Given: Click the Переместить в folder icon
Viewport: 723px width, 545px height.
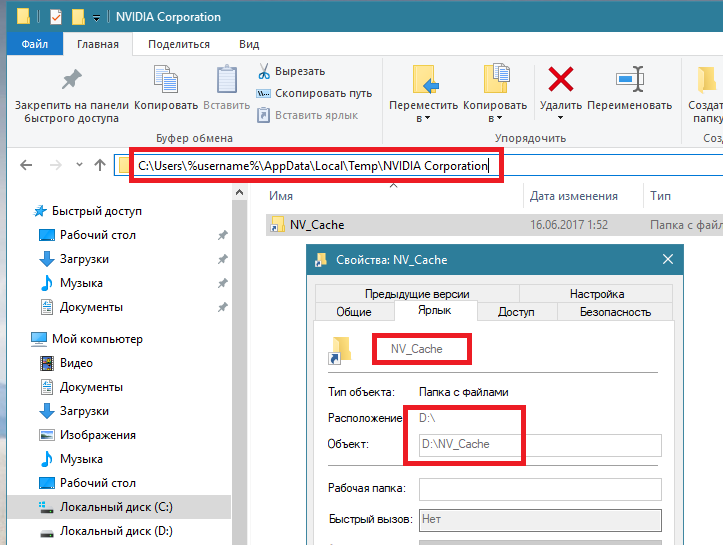Looking at the screenshot, I should click(425, 79).
